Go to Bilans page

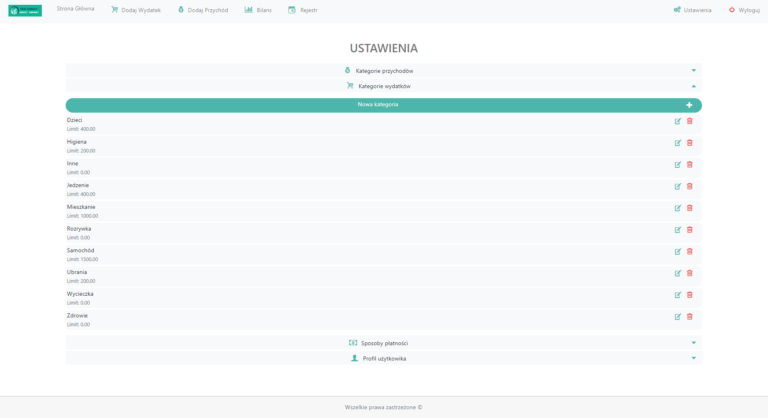tap(257, 10)
